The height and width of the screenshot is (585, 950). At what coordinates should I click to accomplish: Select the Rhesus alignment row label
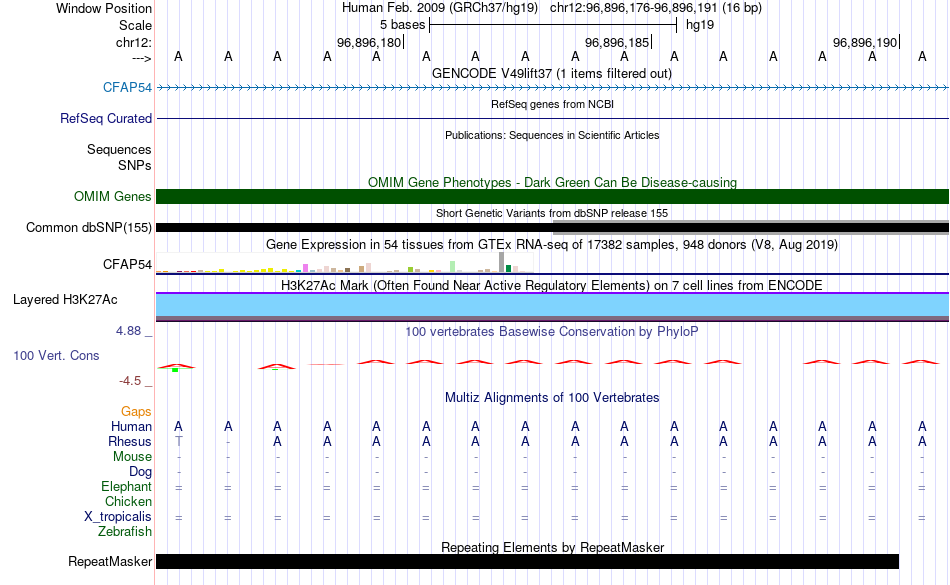point(130,441)
